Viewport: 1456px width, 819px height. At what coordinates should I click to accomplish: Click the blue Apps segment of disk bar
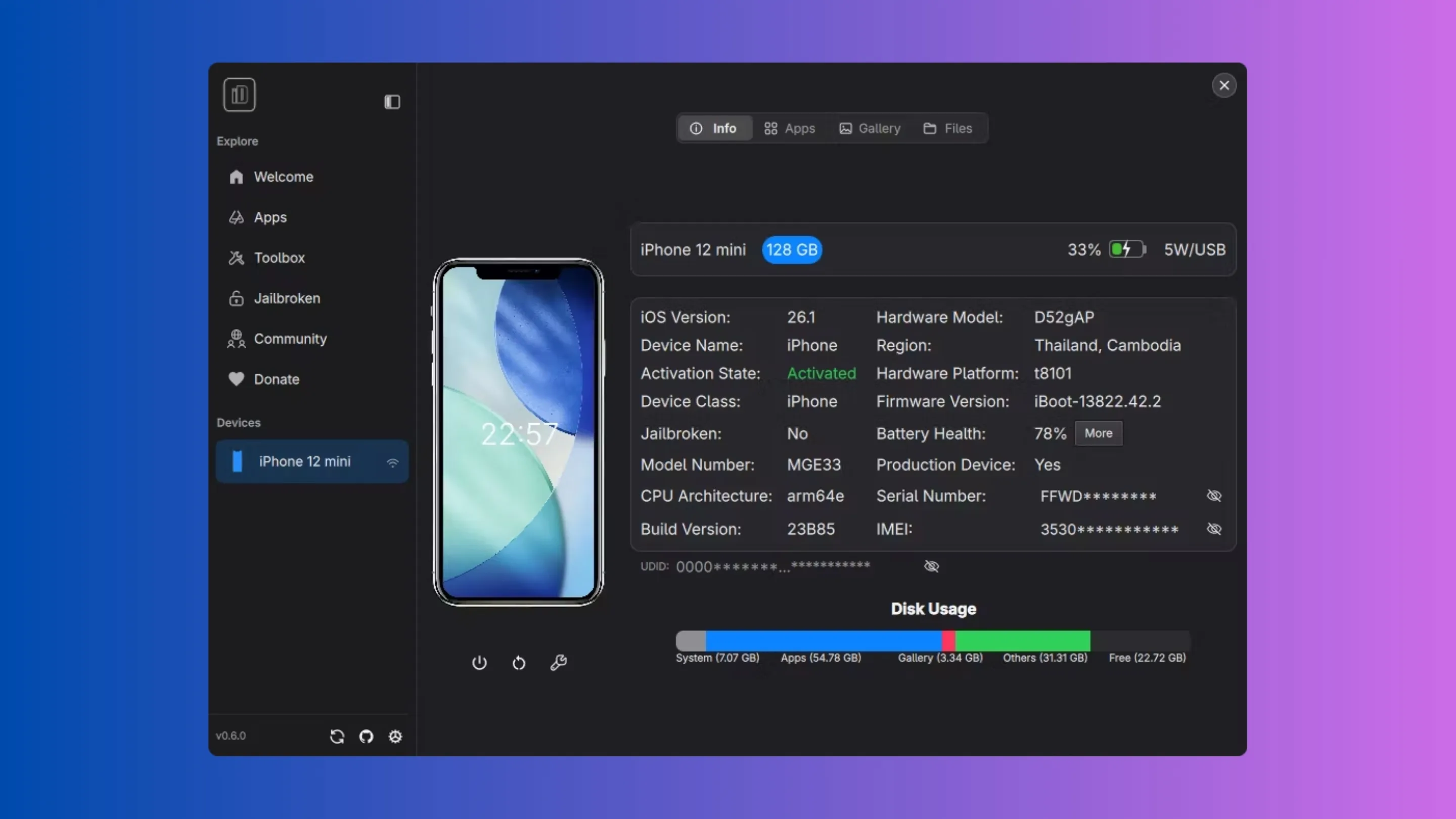824,641
